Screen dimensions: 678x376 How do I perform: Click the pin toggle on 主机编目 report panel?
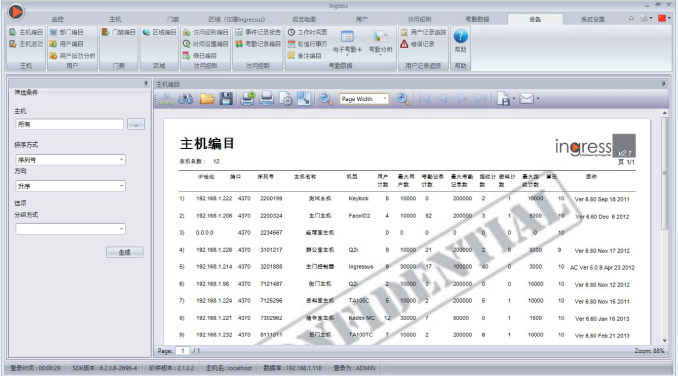(664, 84)
